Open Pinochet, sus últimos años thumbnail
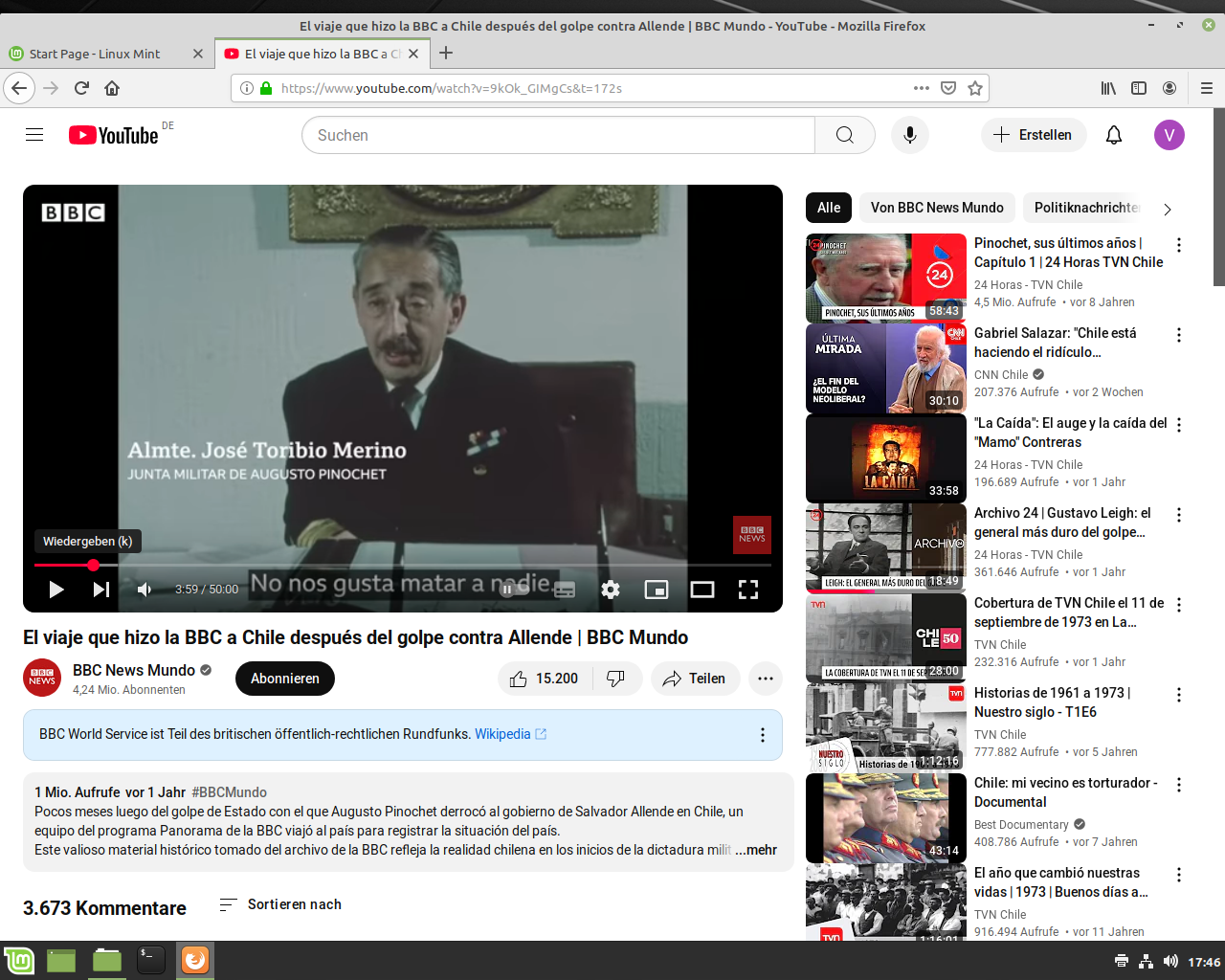 click(x=886, y=278)
